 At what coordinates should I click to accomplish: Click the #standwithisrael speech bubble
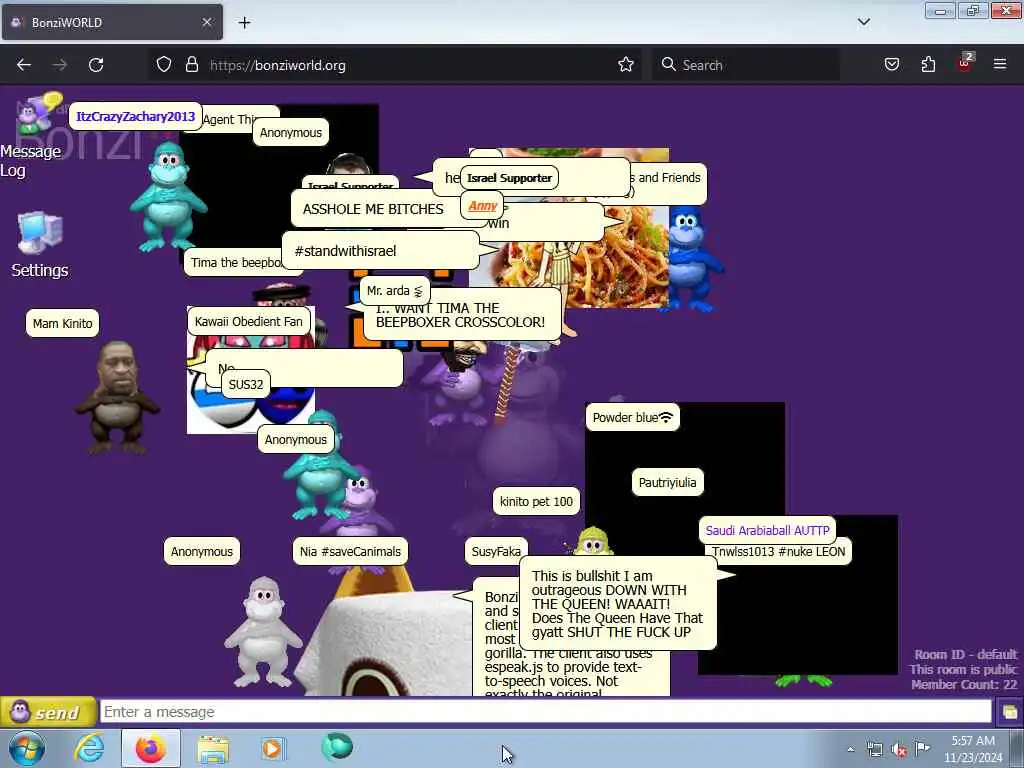[x=381, y=251]
